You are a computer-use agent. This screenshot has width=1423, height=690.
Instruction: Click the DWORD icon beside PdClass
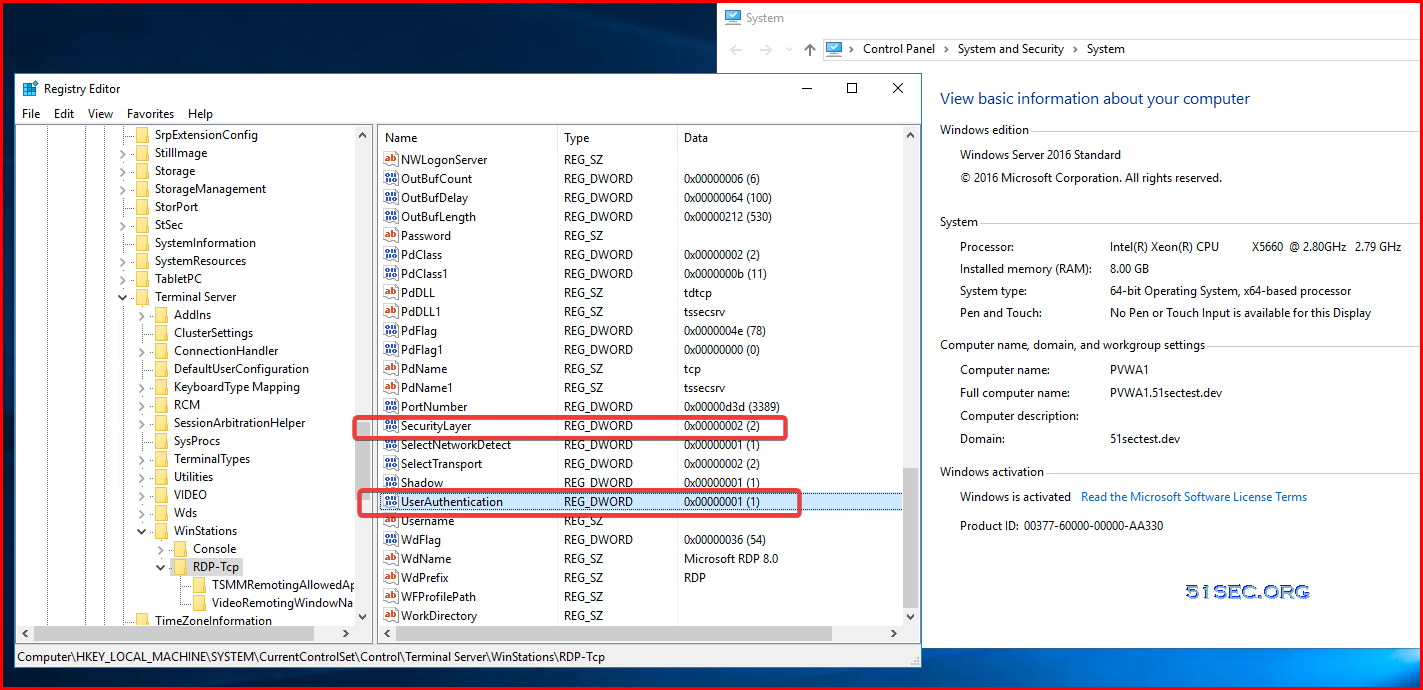391,255
